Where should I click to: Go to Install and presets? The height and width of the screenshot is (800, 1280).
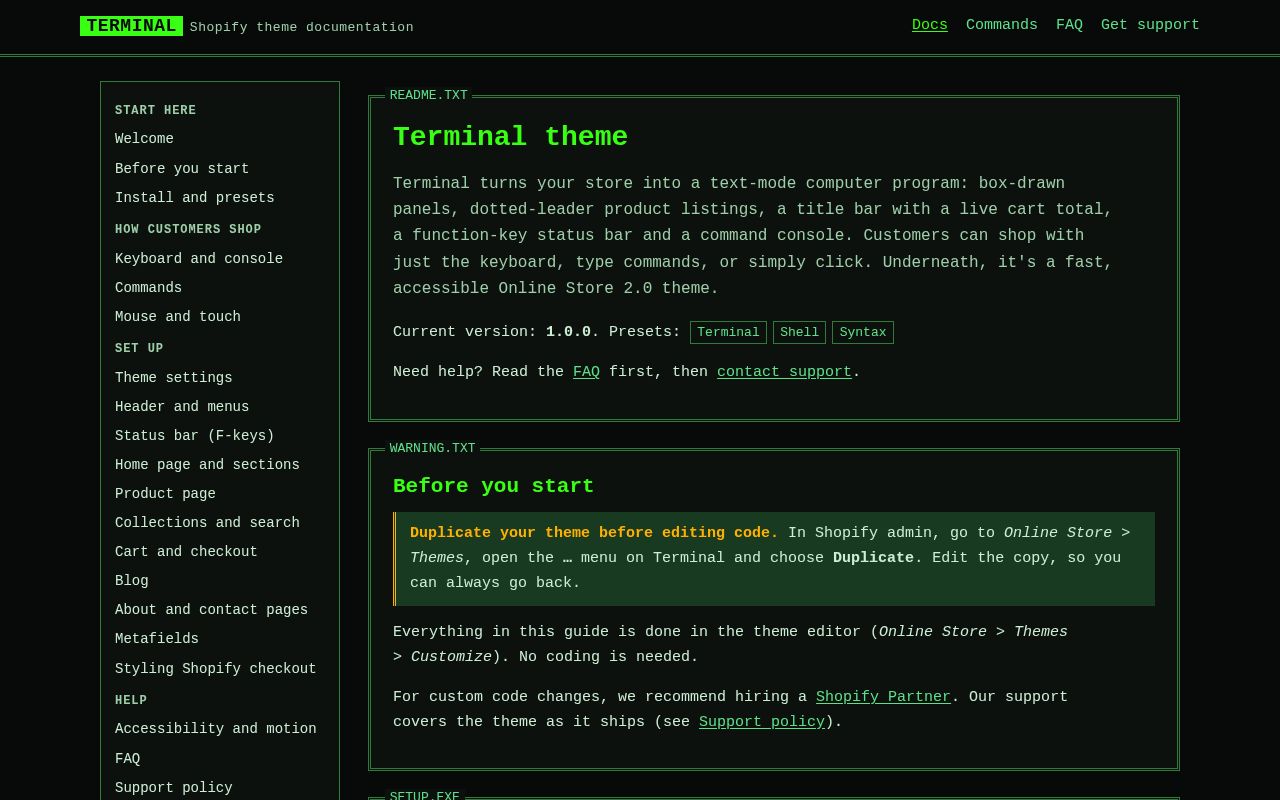point(195,198)
